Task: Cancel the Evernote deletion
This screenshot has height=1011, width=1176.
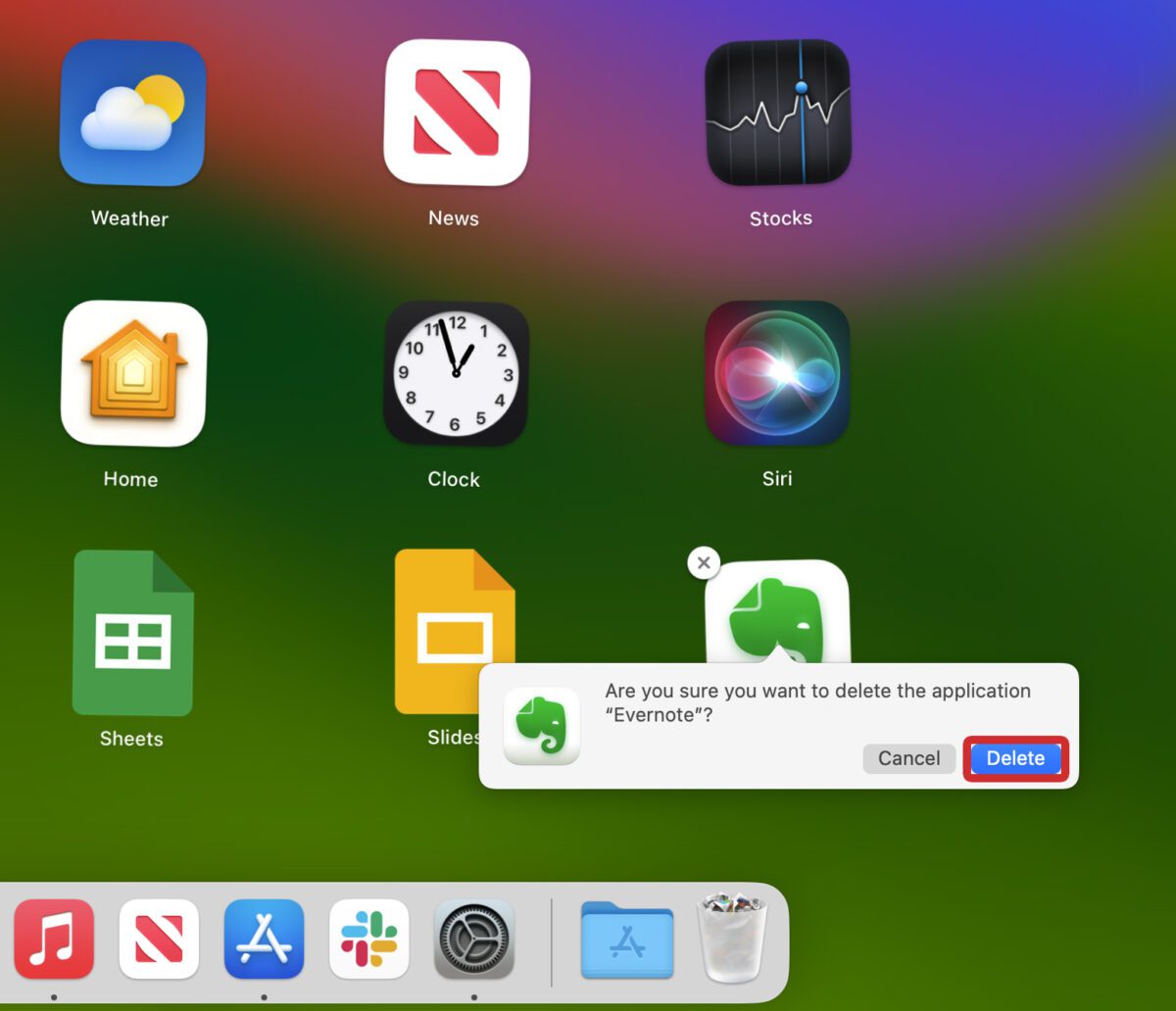Action: tap(908, 757)
